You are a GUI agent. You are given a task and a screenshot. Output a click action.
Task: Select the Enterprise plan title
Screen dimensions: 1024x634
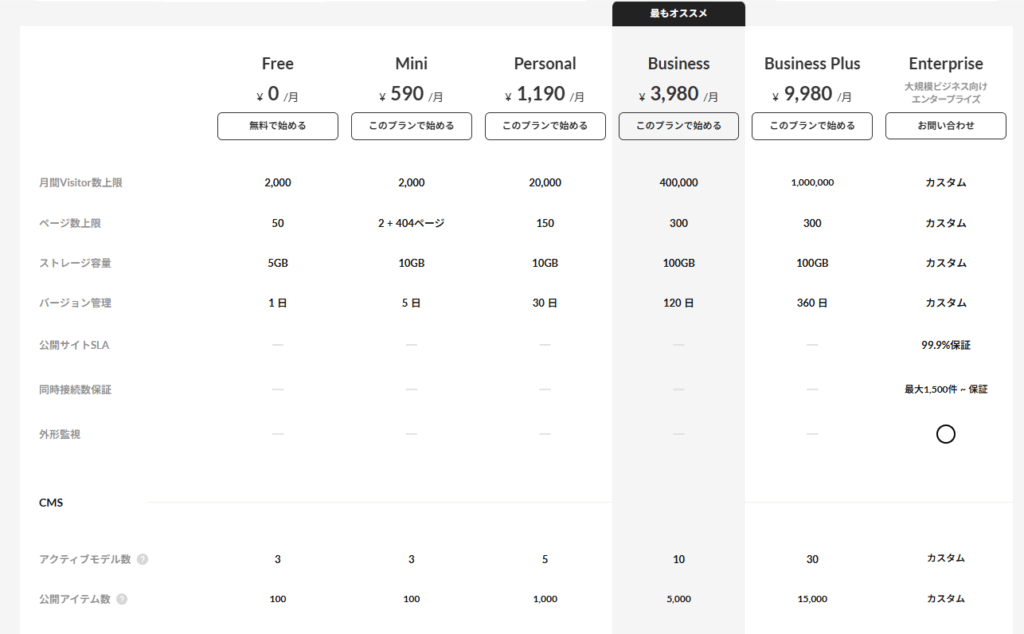click(945, 64)
